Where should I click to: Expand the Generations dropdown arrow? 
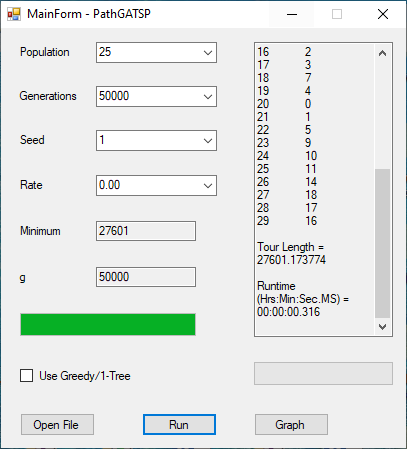(208, 97)
